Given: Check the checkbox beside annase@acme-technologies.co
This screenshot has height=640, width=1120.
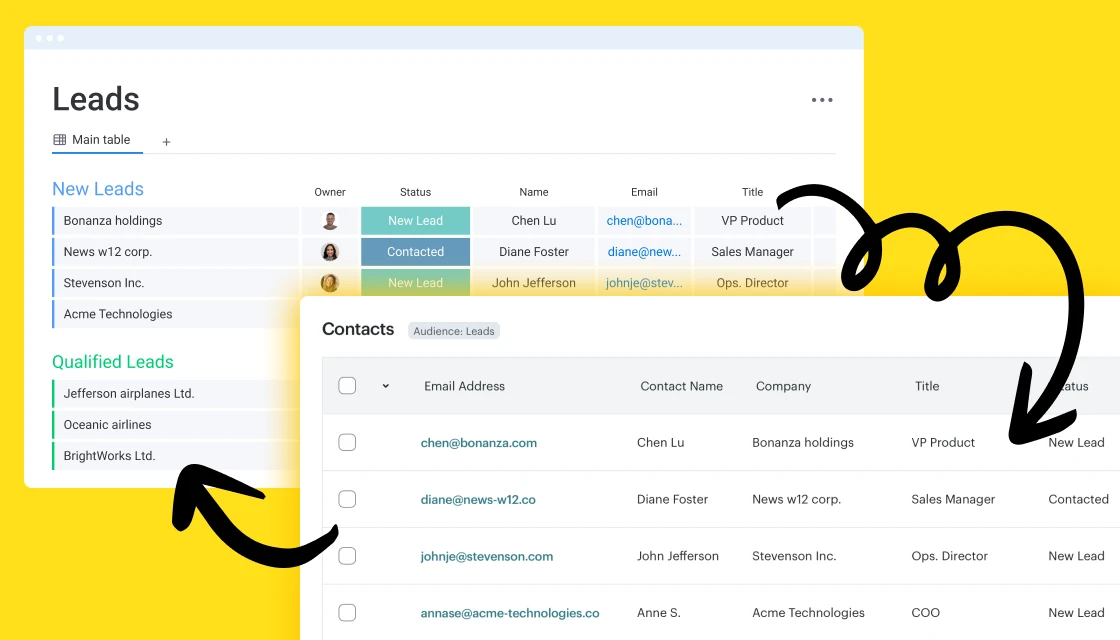Looking at the screenshot, I should pos(347,612).
